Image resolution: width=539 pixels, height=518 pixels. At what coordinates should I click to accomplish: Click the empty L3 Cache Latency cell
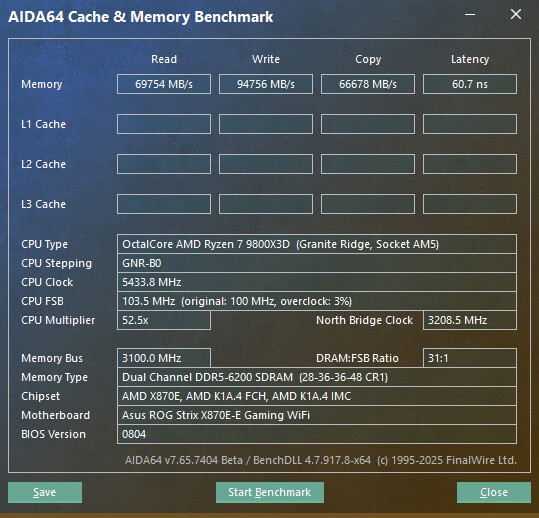pos(470,204)
